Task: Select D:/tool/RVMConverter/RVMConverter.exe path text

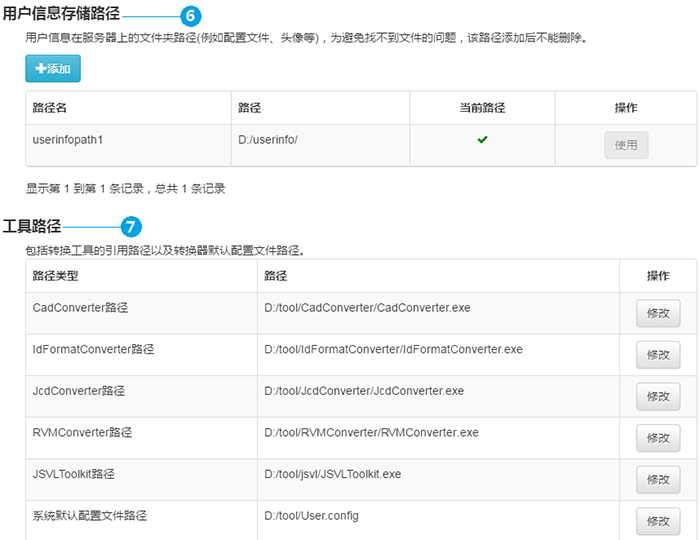Action: pos(371,432)
